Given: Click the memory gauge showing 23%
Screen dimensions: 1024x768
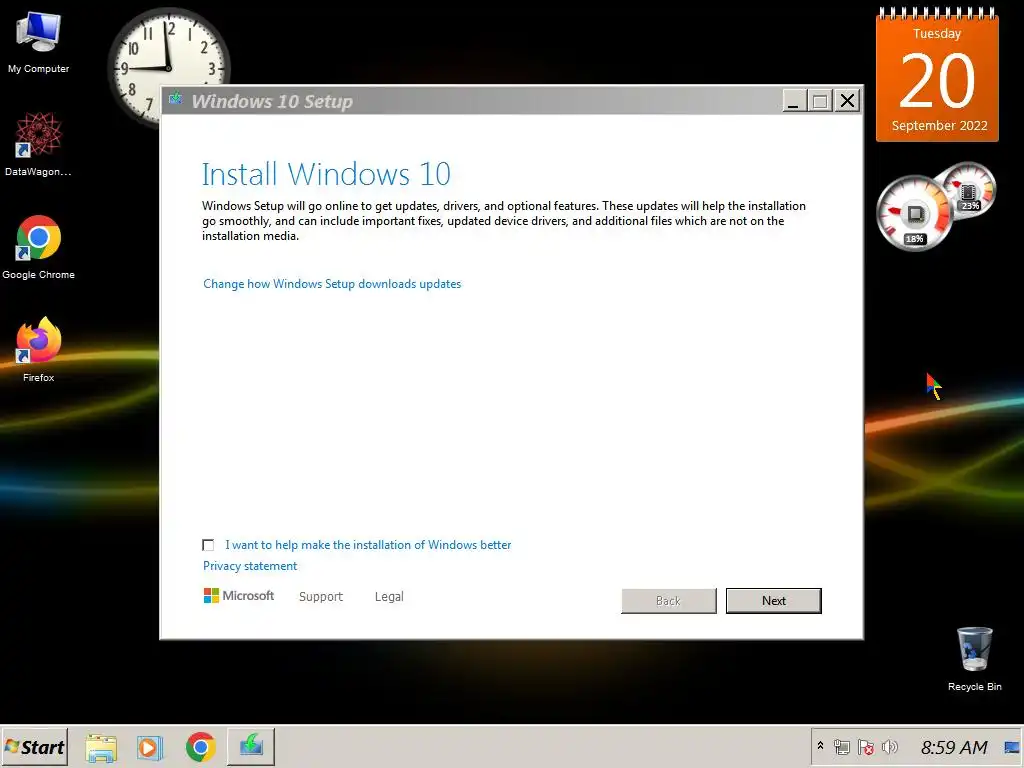Looking at the screenshot, I should click(x=968, y=191).
